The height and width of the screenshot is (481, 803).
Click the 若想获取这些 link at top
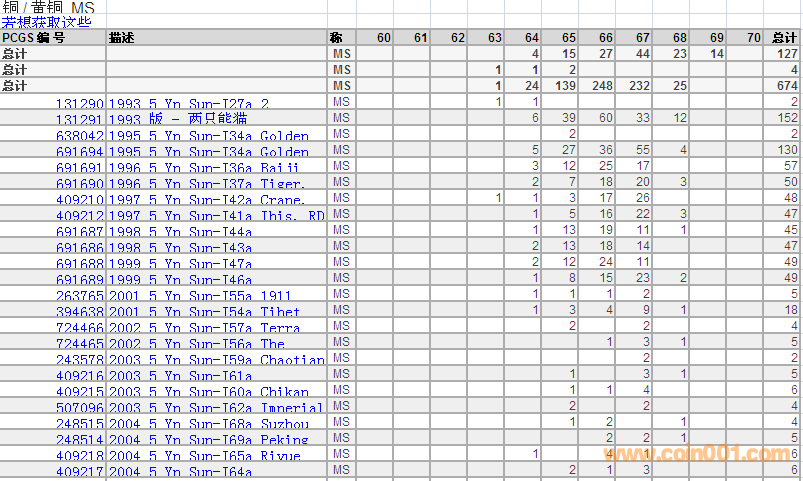coord(46,22)
